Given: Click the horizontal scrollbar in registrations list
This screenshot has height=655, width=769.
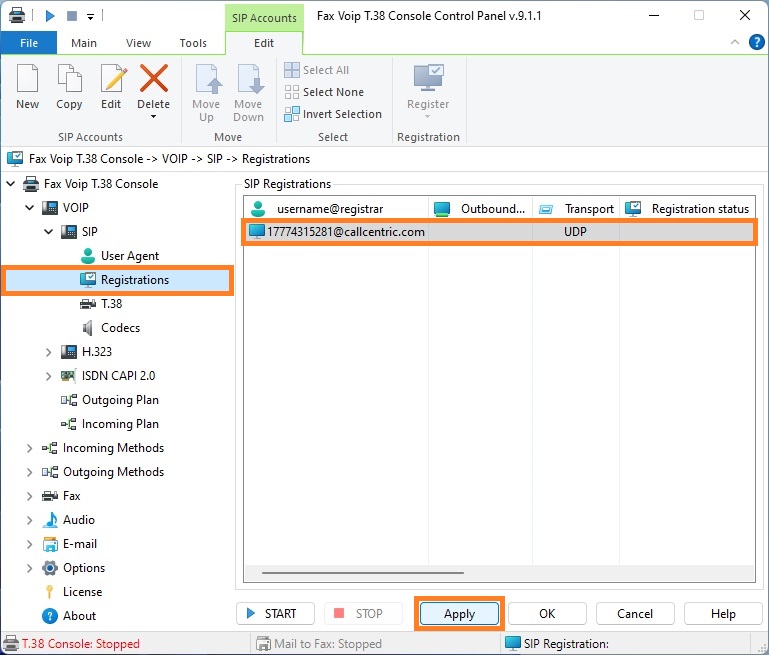Looking at the screenshot, I should pos(363,572).
